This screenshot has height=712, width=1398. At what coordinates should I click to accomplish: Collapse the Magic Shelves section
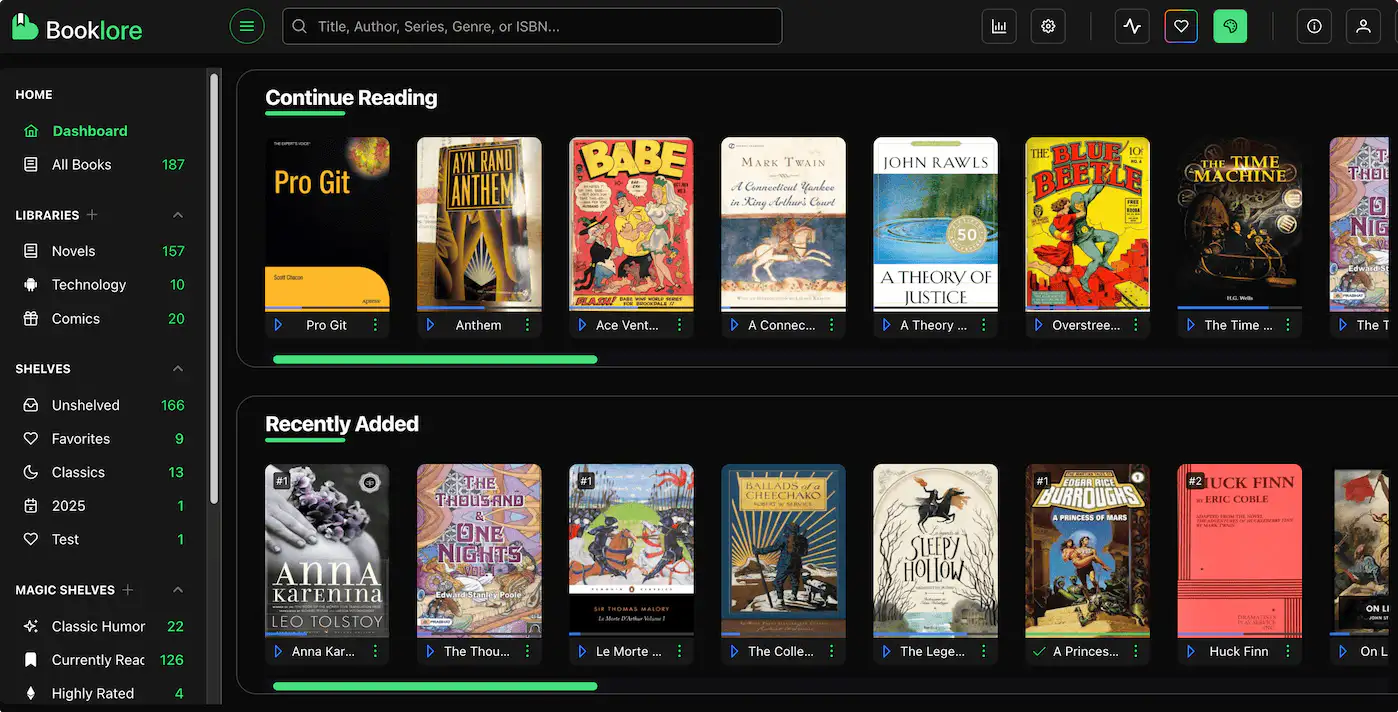pos(178,590)
